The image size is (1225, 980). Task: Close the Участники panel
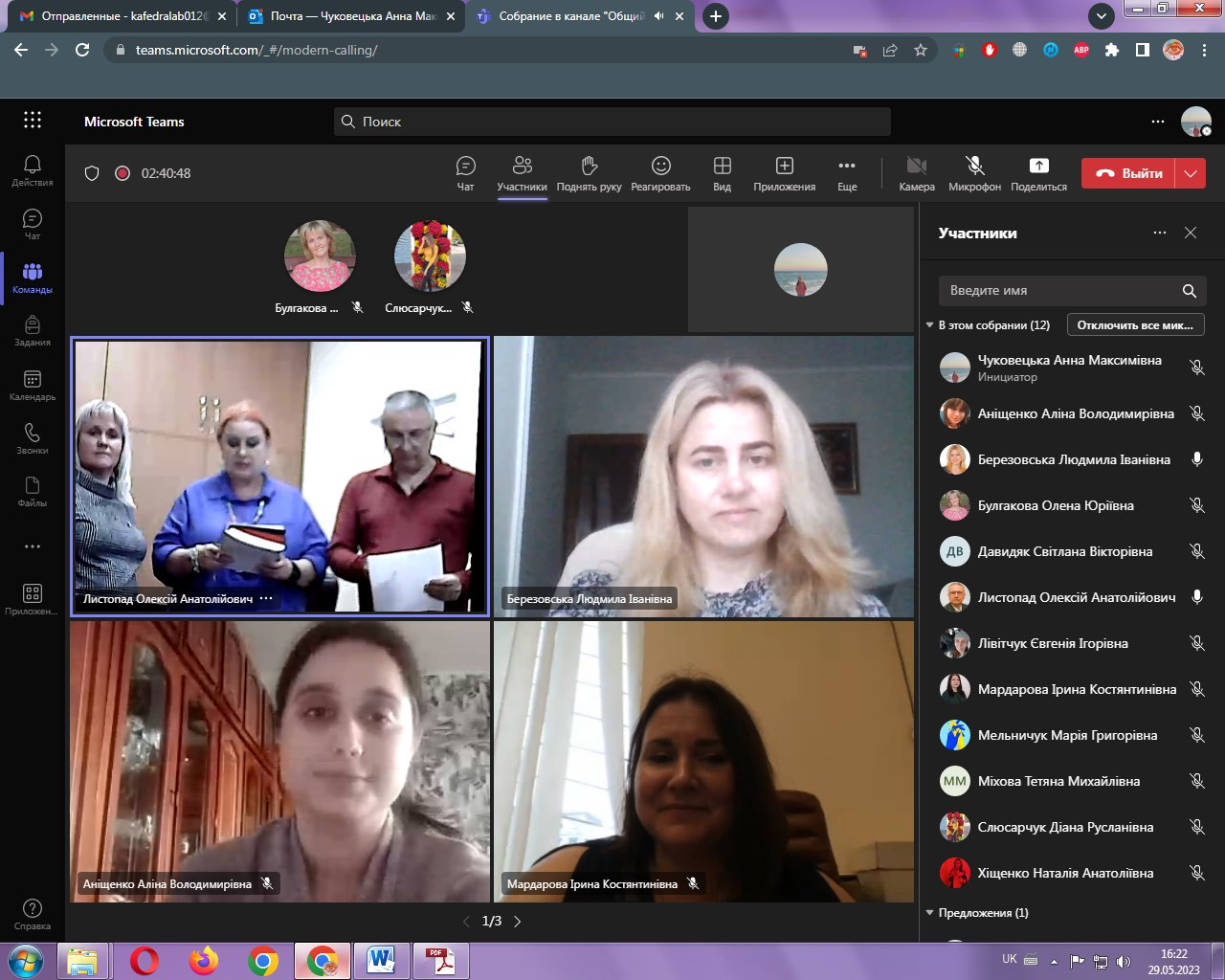[x=1191, y=233]
